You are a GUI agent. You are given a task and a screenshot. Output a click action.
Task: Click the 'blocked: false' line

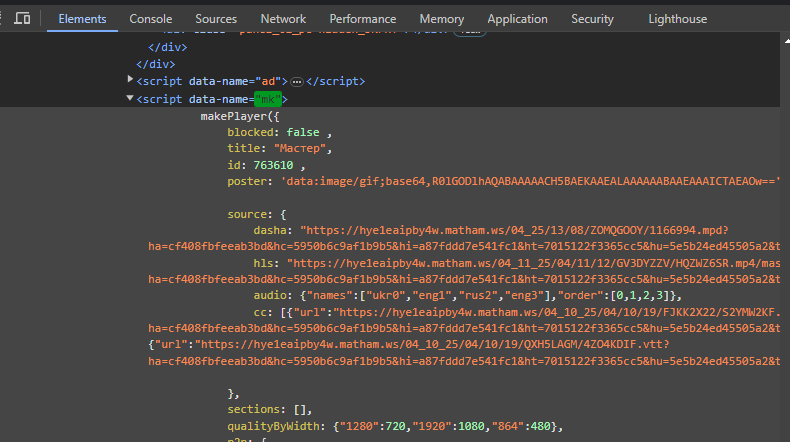point(279,132)
